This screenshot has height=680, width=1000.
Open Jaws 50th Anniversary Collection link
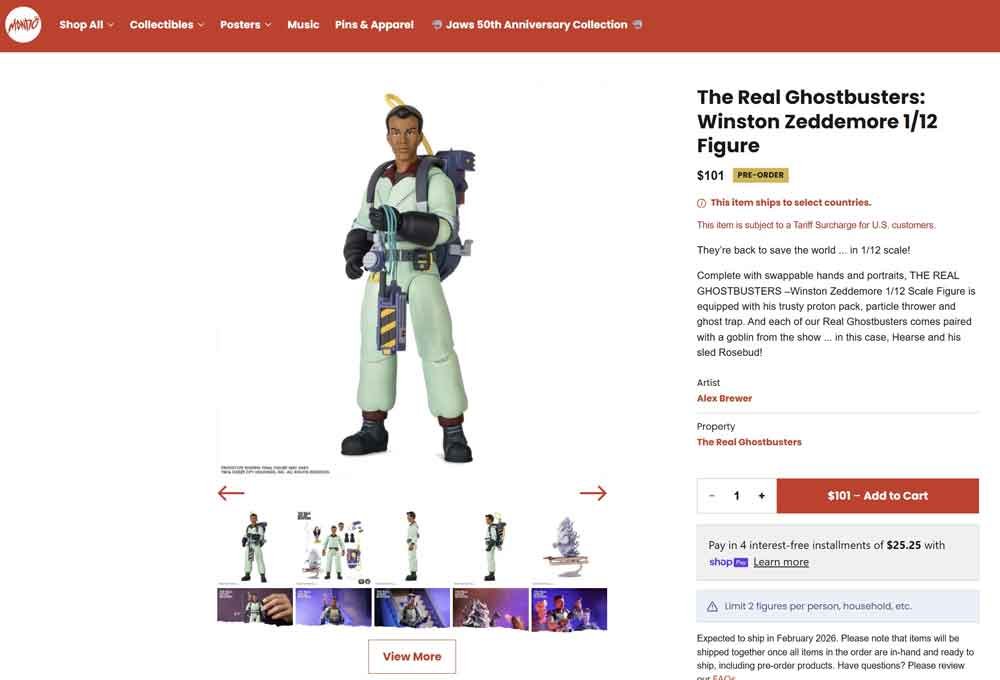pyautogui.click(x=537, y=25)
